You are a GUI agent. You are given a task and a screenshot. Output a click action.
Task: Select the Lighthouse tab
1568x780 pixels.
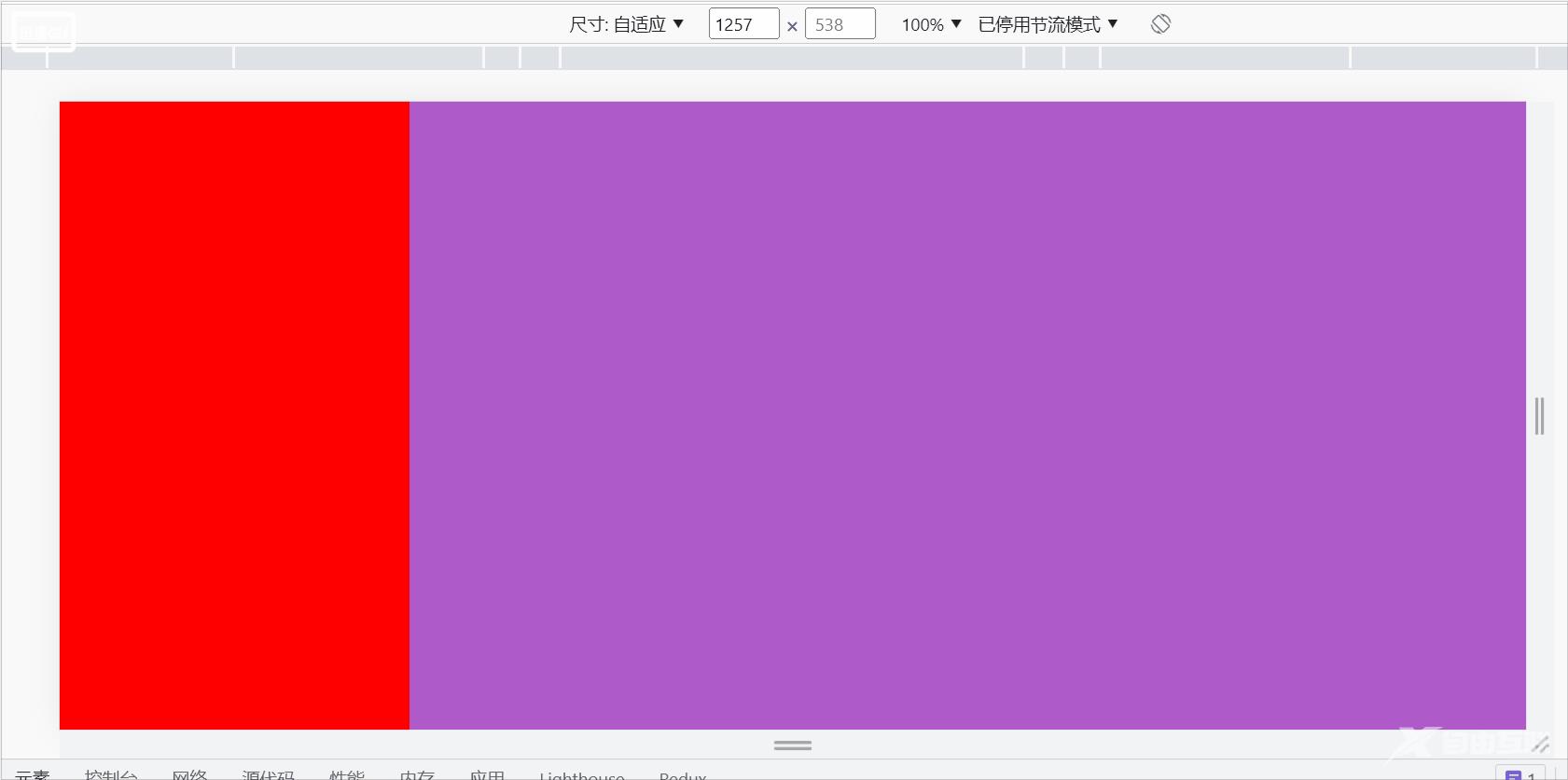(582, 774)
